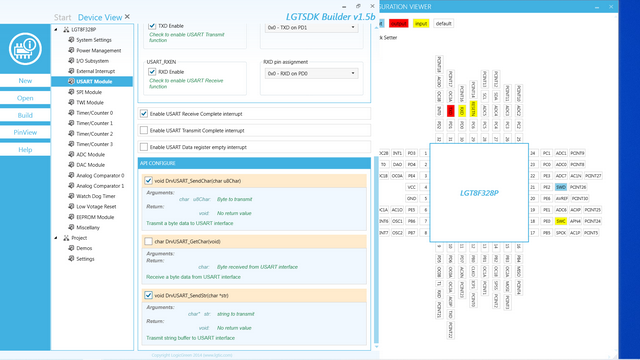Screen dimensions: 640x360
Task: Click the New sidebar button
Action: (x=25, y=80)
